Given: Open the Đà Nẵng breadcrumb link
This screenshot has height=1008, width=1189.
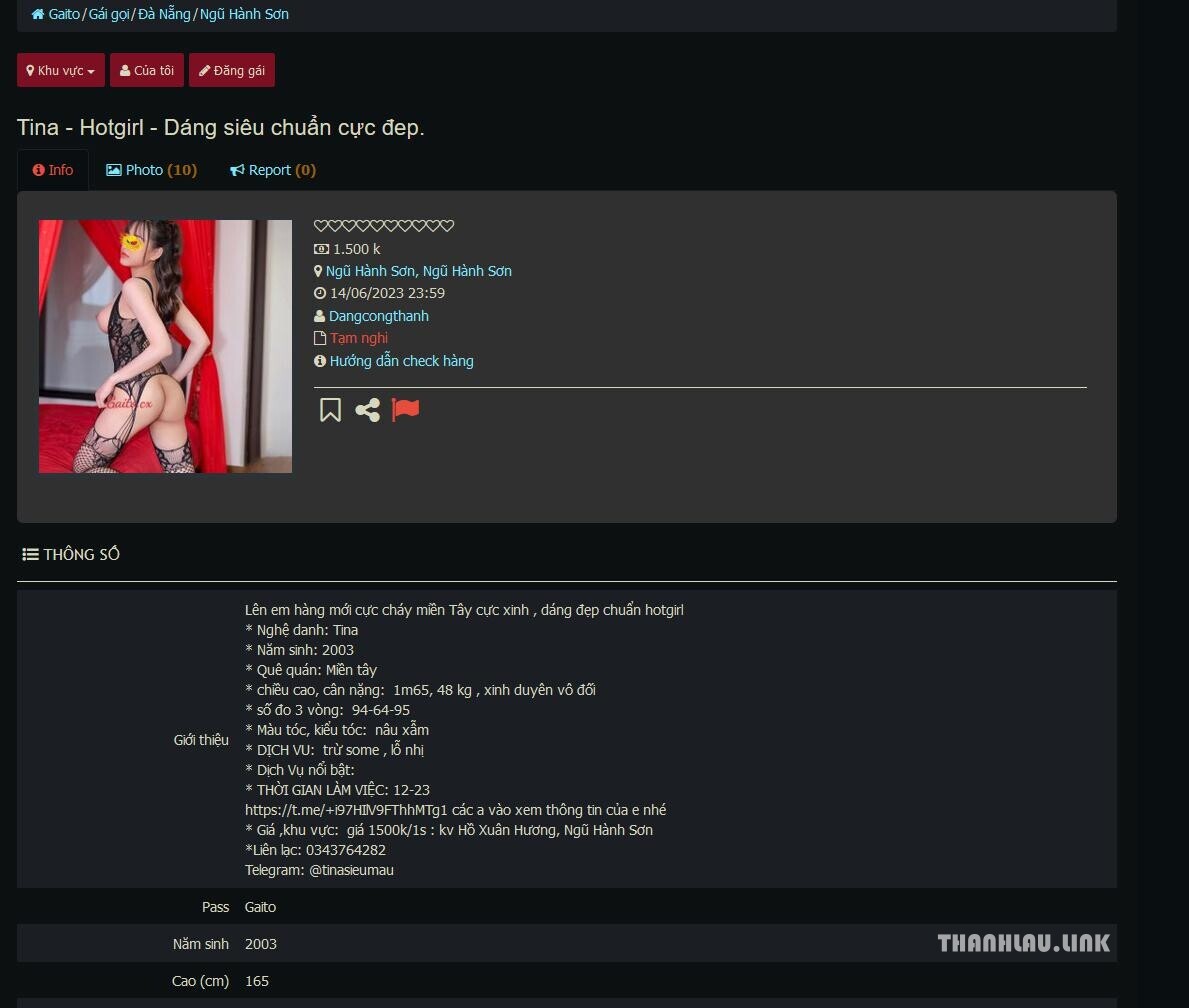Looking at the screenshot, I should click(x=165, y=14).
